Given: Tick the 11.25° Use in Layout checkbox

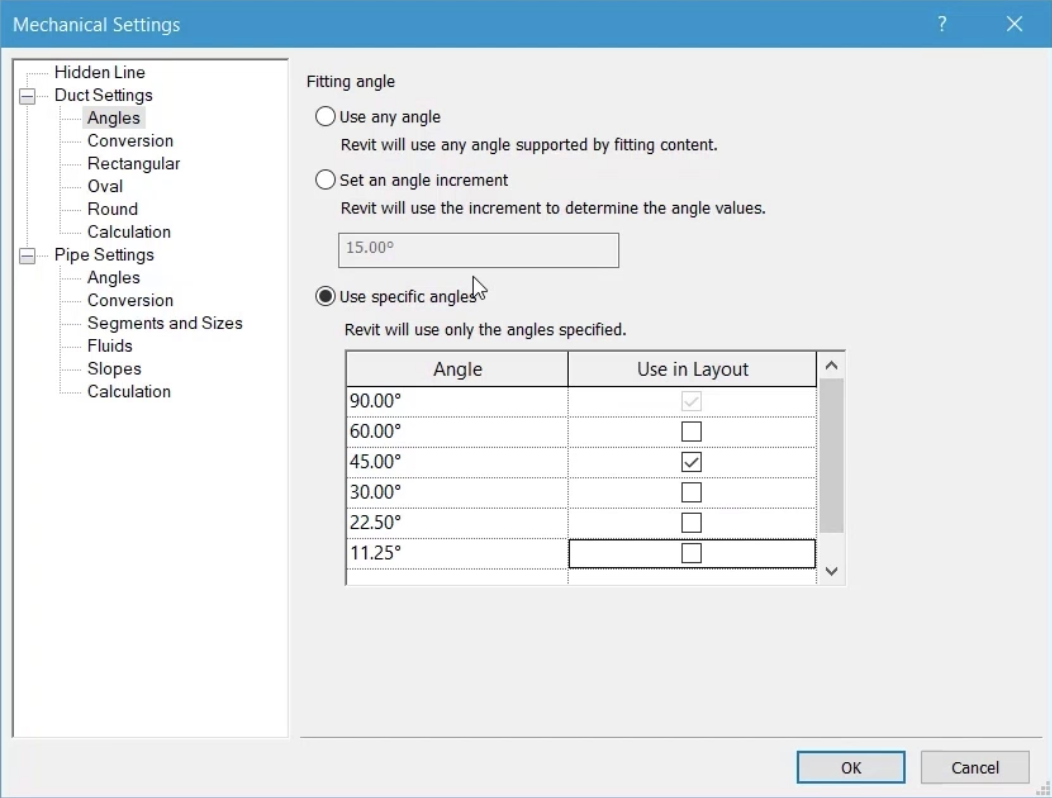Looking at the screenshot, I should 691,553.
